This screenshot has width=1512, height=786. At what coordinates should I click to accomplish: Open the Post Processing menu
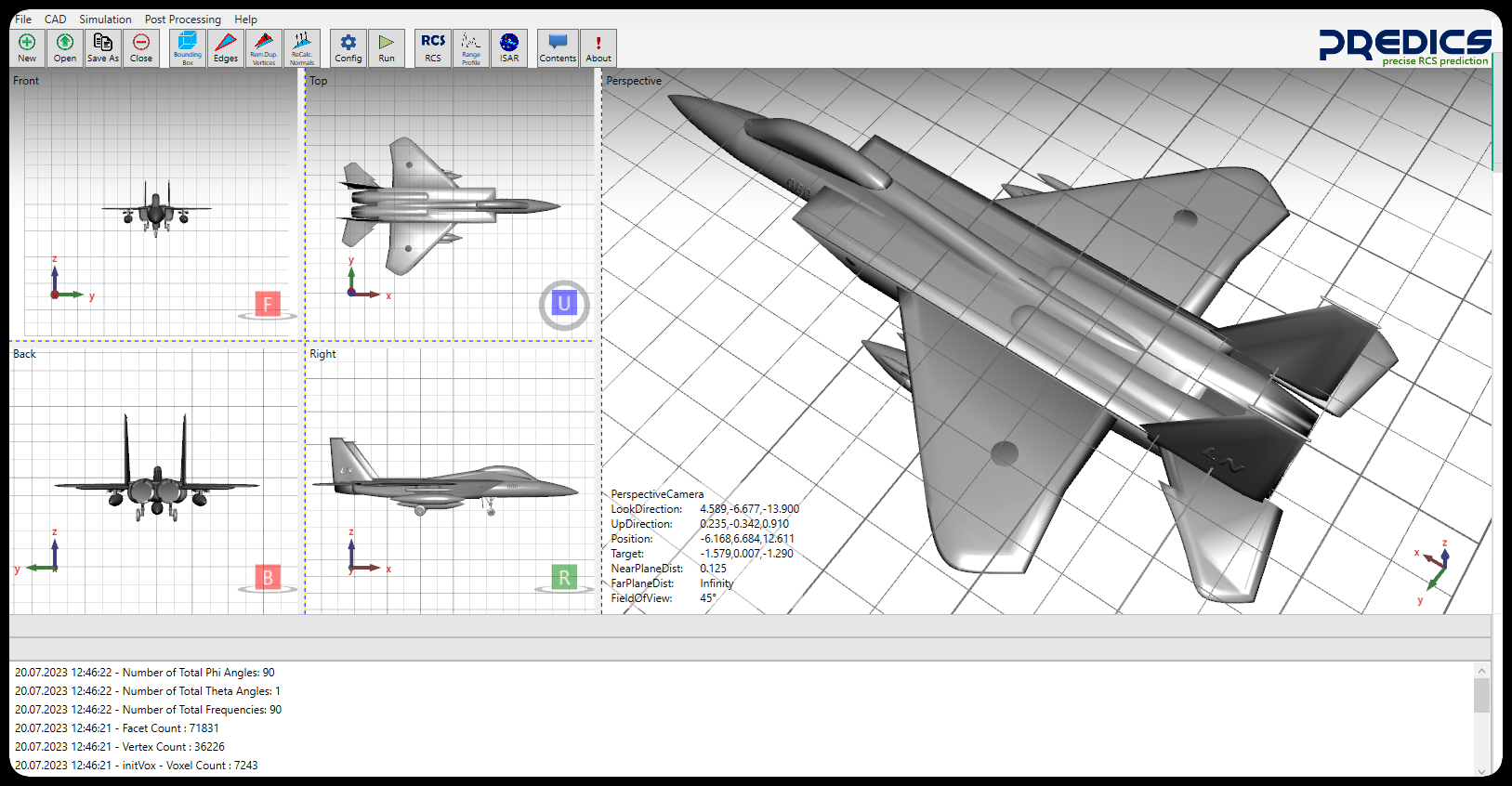point(183,19)
